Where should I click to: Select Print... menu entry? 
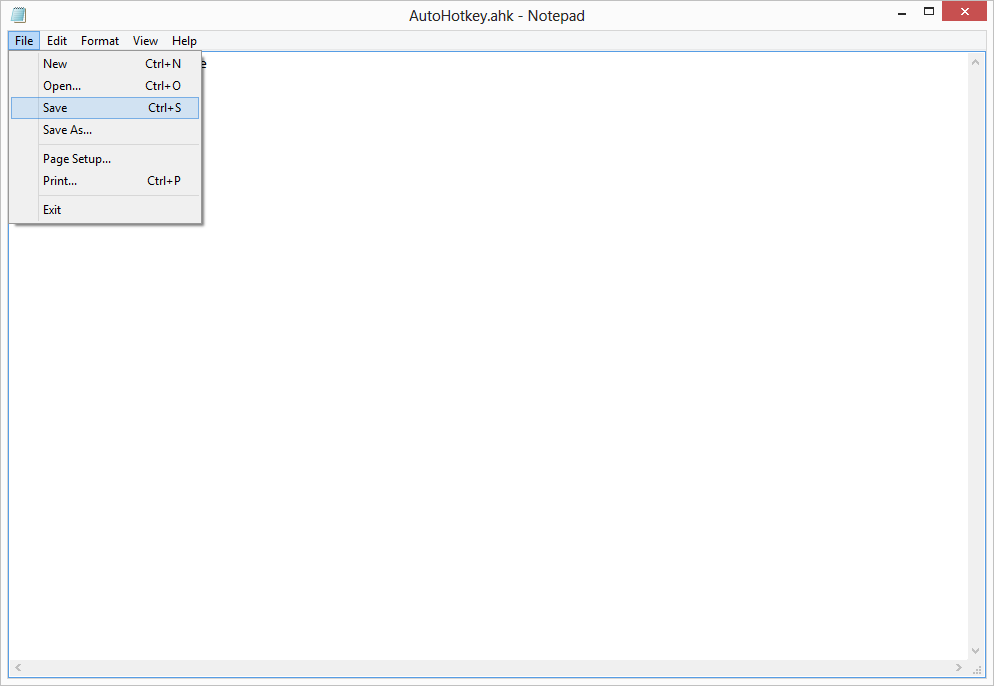pos(105,181)
